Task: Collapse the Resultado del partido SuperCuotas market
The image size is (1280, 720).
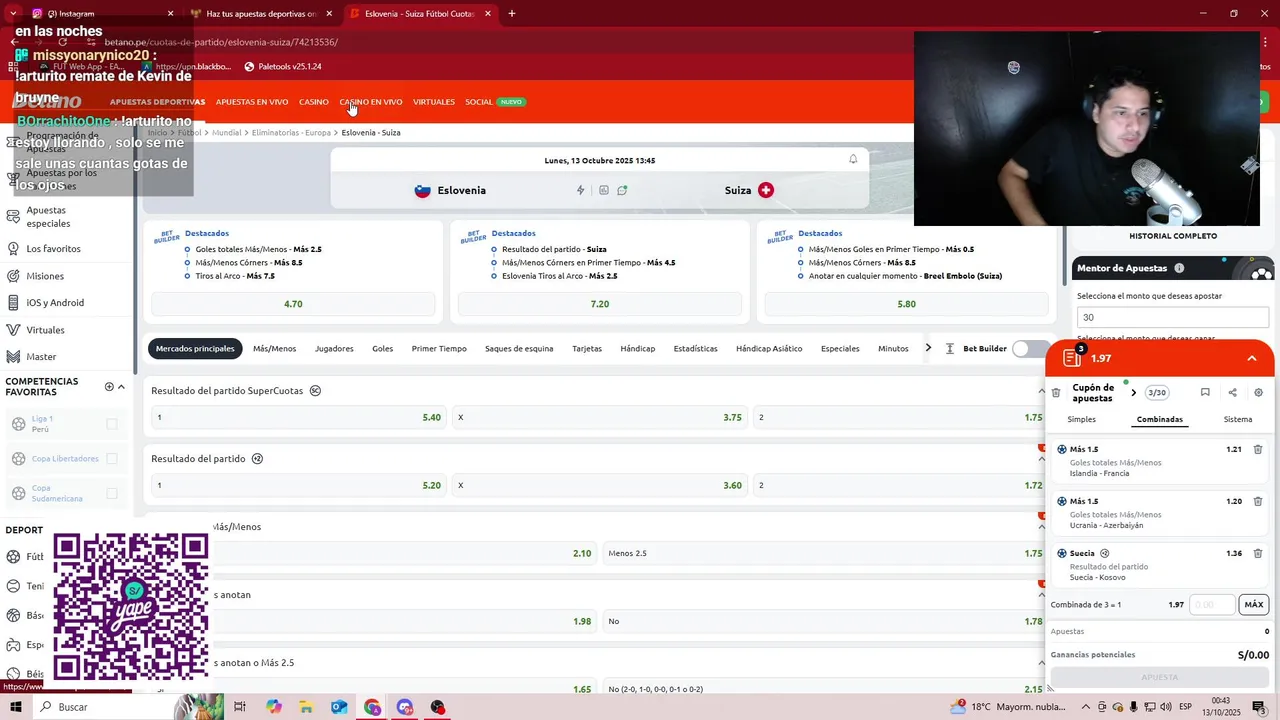Action: (1041, 391)
